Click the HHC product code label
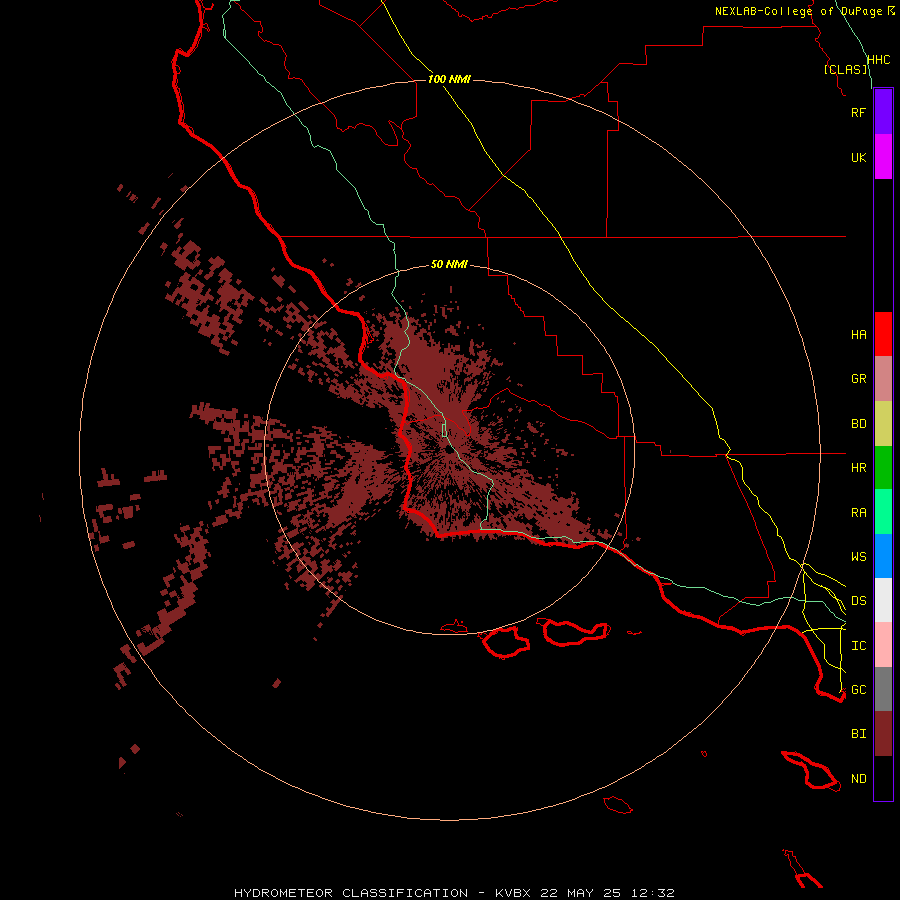Screen dimensions: 900x900 pos(878,60)
